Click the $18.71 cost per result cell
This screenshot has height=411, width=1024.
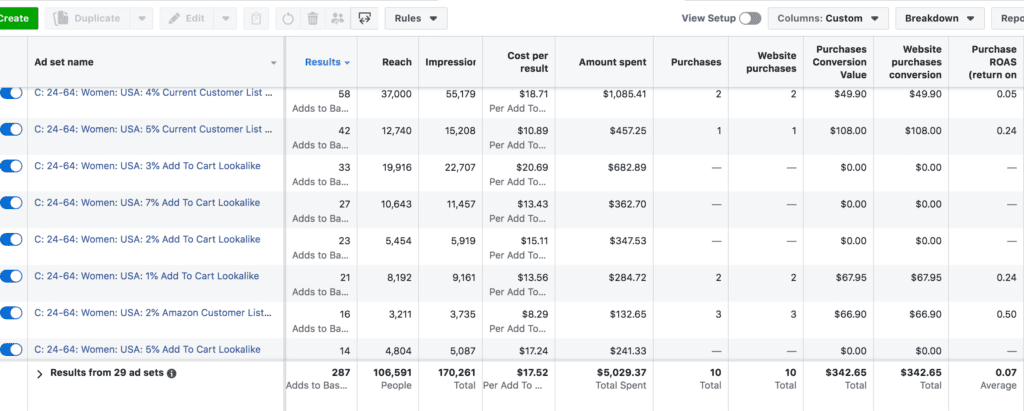534,94
